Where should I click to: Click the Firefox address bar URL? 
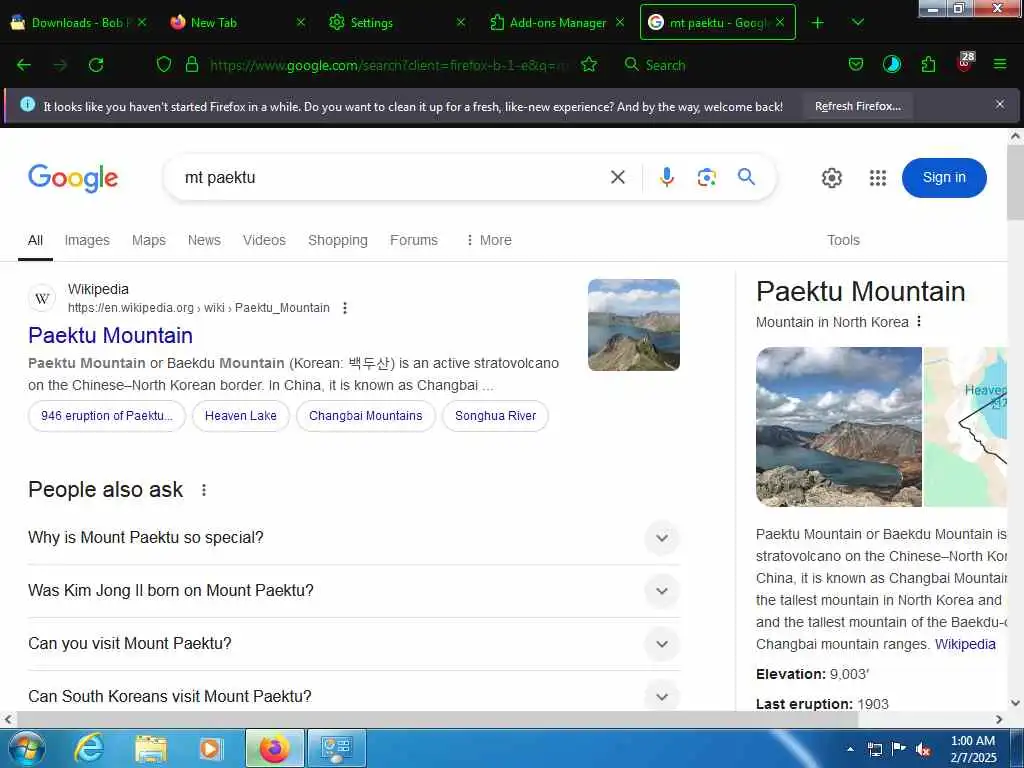[389, 65]
